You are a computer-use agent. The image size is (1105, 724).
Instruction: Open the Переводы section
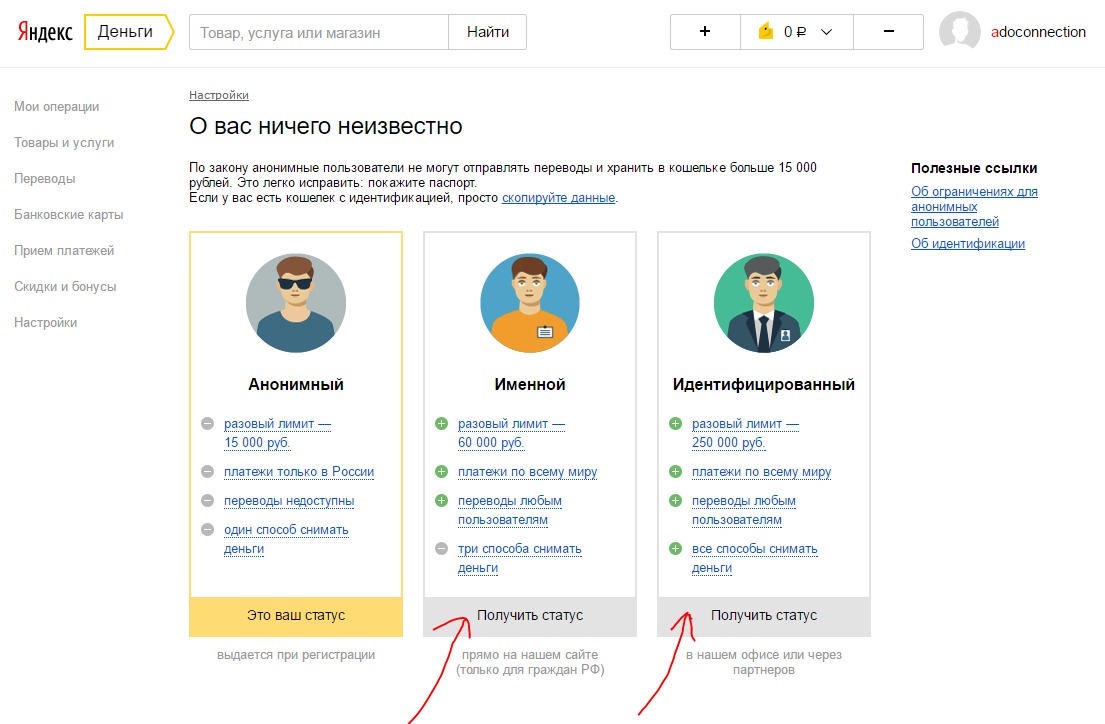click(x=44, y=178)
